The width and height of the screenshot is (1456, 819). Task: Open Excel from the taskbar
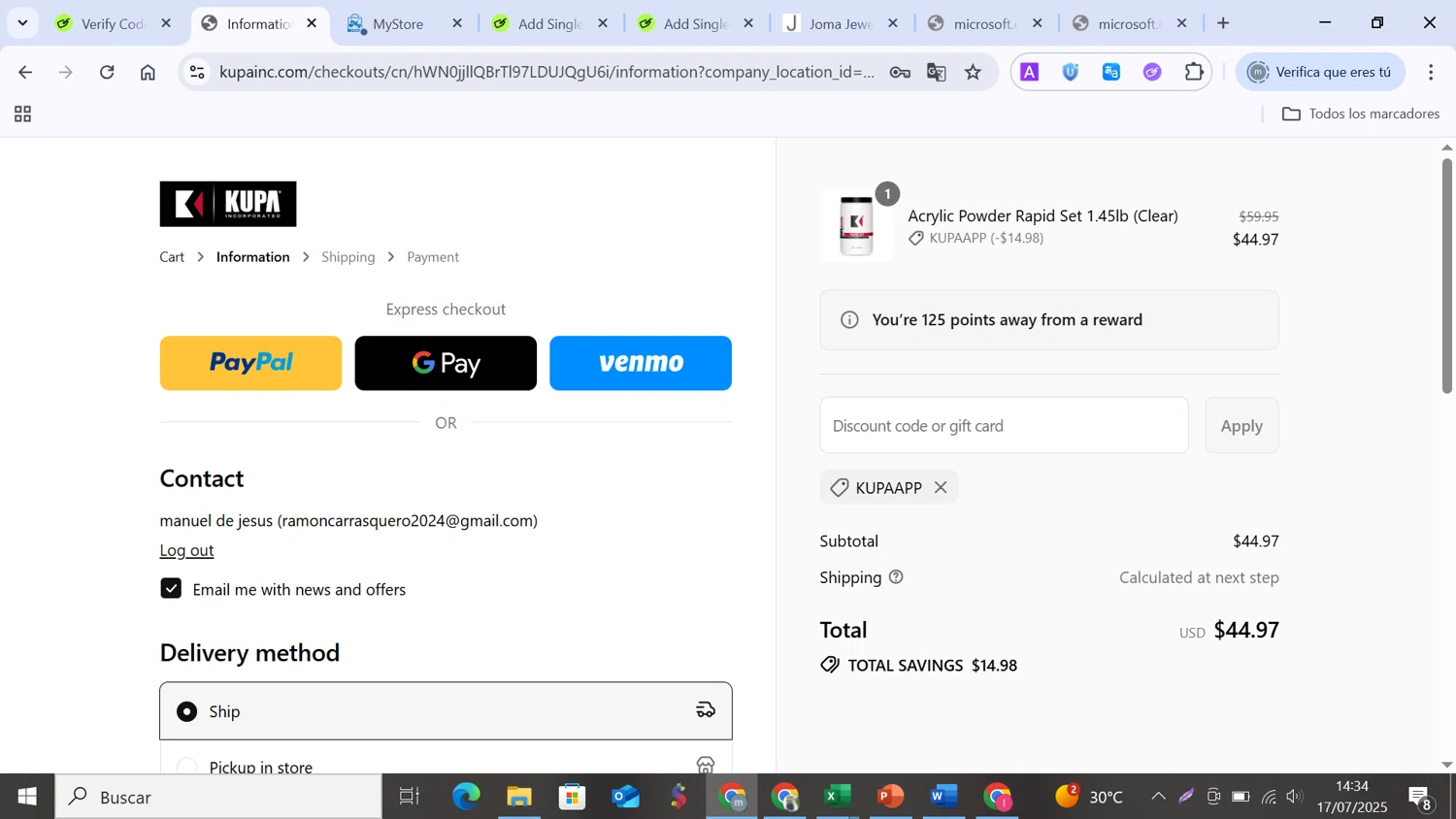click(x=838, y=797)
